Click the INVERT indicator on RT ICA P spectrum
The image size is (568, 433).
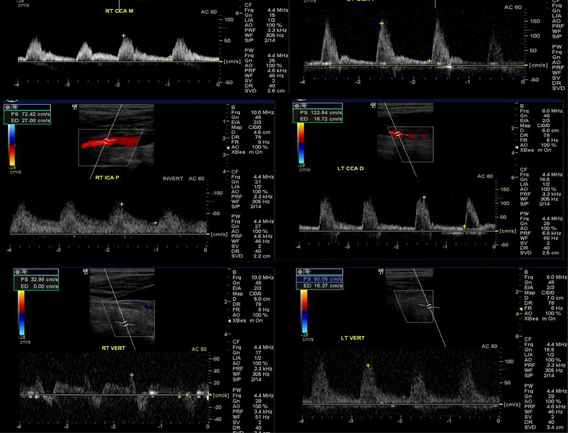[173, 179]
